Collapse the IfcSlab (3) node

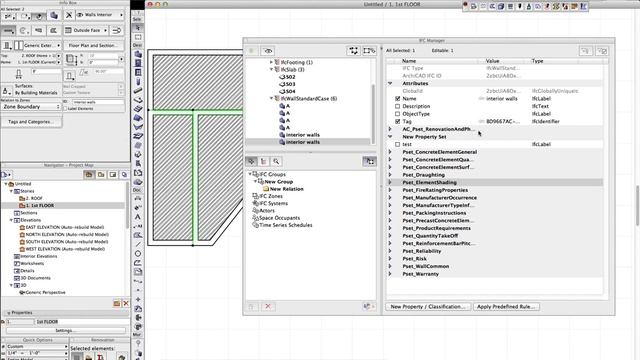pos(271,69)
